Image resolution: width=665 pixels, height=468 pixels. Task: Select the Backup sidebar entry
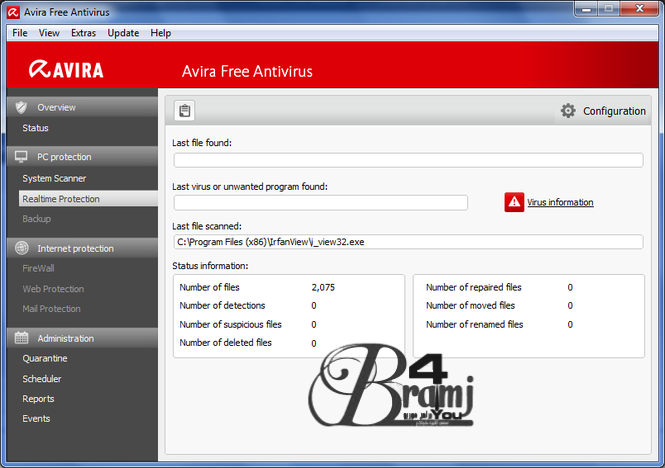(37, 219)
